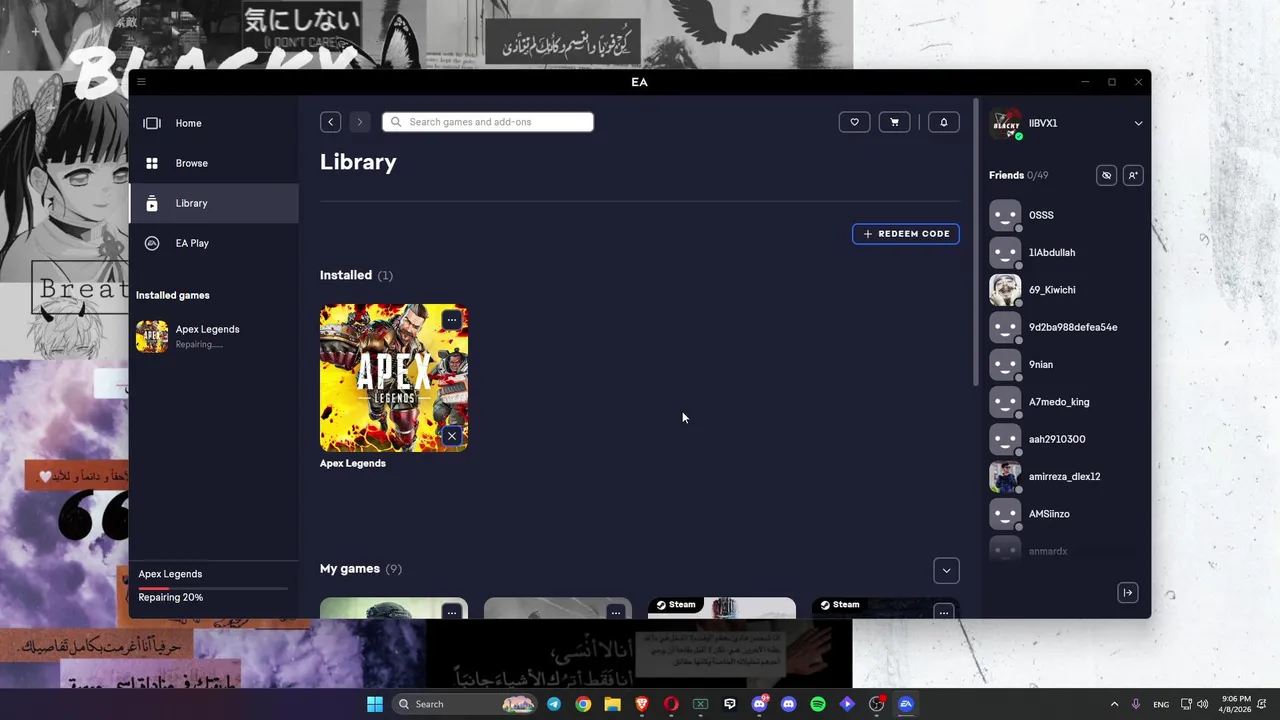Select friend 9d2ba988defea54e

1066,327
